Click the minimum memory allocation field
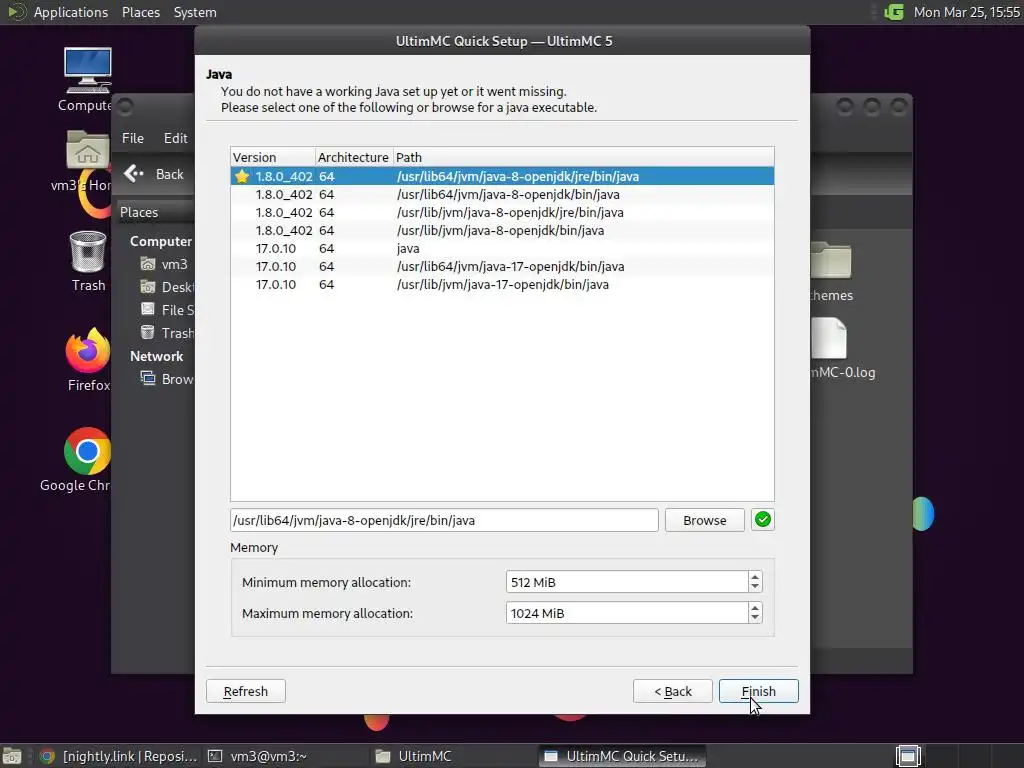The width and height of the screenshot is (1024, 768). tap(627, 582)
